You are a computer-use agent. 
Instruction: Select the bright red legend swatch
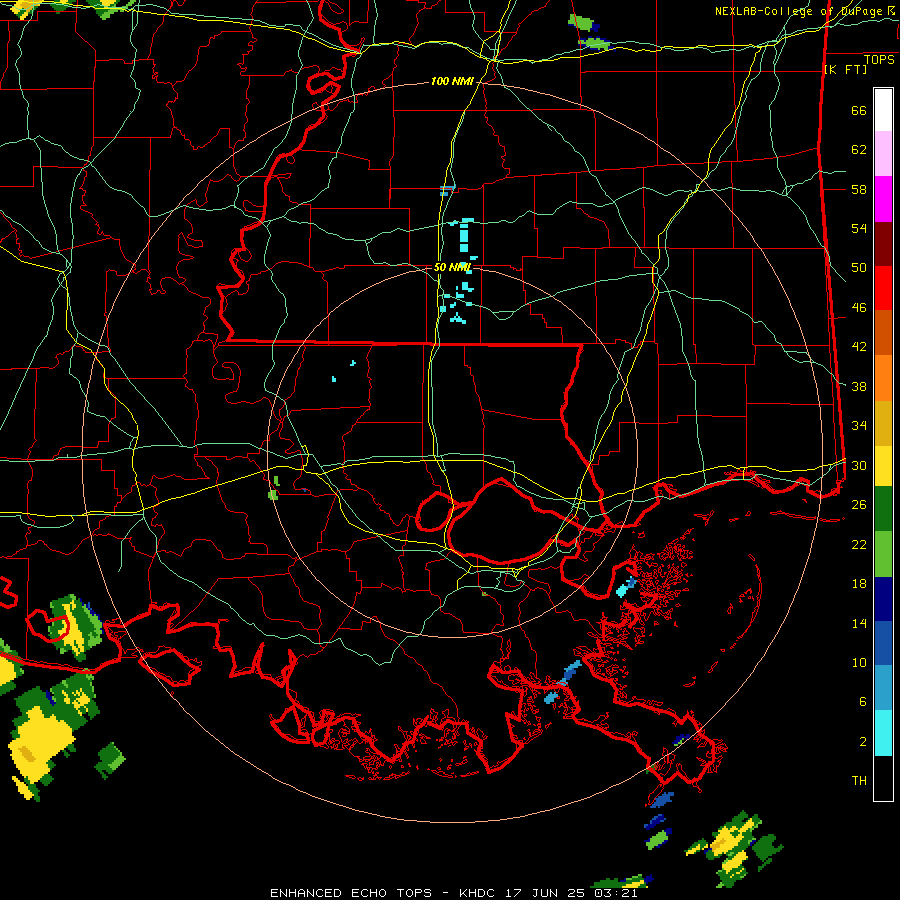click(883, 289)
